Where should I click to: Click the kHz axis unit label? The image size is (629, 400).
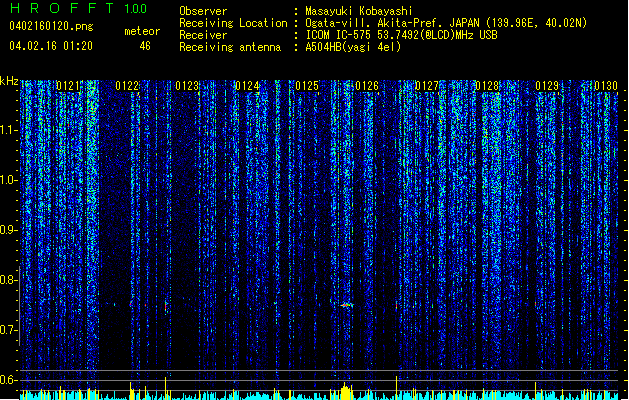(x=9, y=81)
